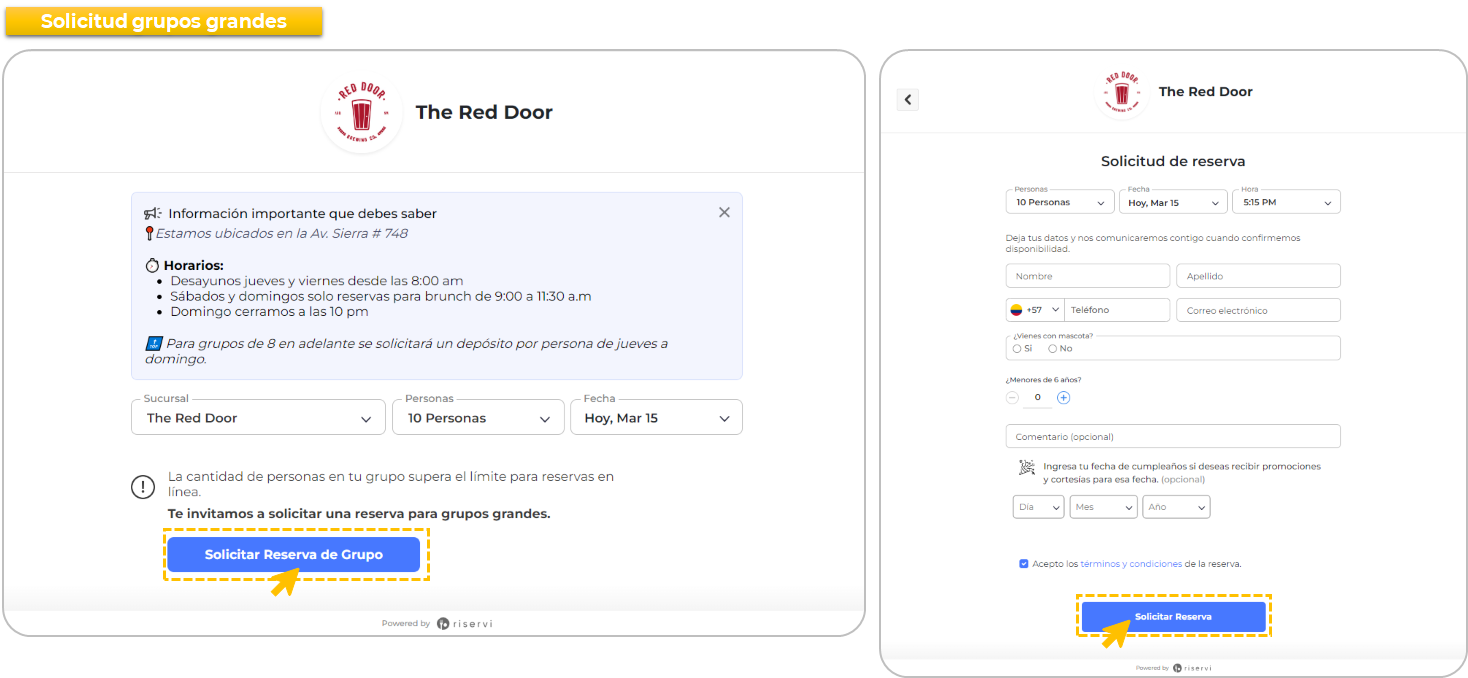Decrease minors count with minus button
The width and height of the screenshot is (1468, 678).
tap(1012, 397)
